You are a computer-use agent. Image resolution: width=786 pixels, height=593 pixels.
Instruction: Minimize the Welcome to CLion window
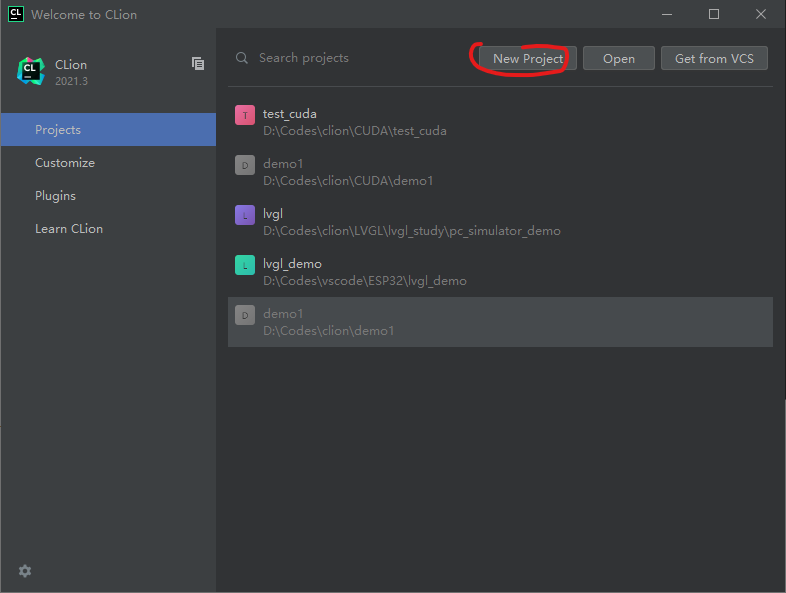pos(667,15)
